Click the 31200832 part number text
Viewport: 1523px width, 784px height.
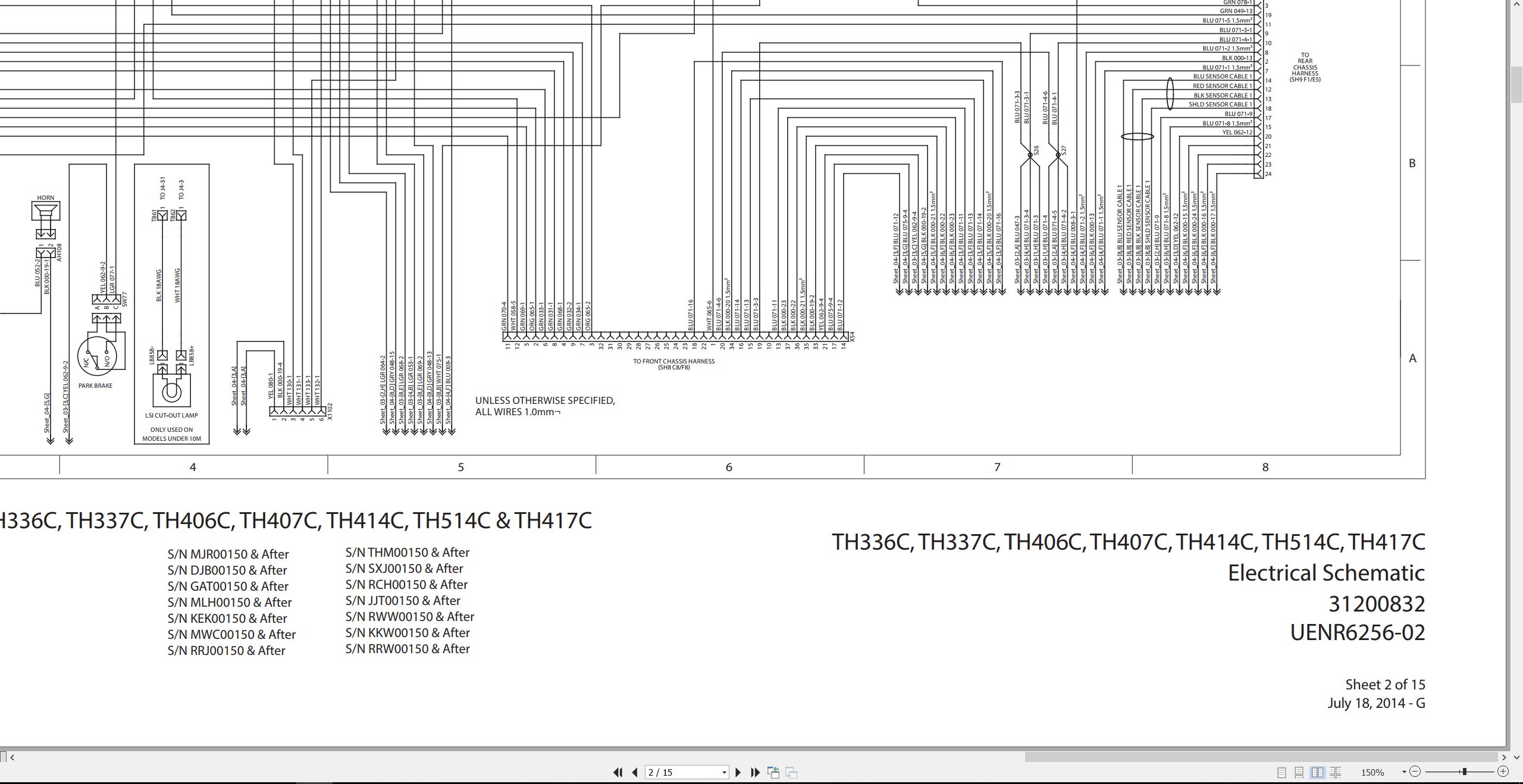tap(1377, 604)
